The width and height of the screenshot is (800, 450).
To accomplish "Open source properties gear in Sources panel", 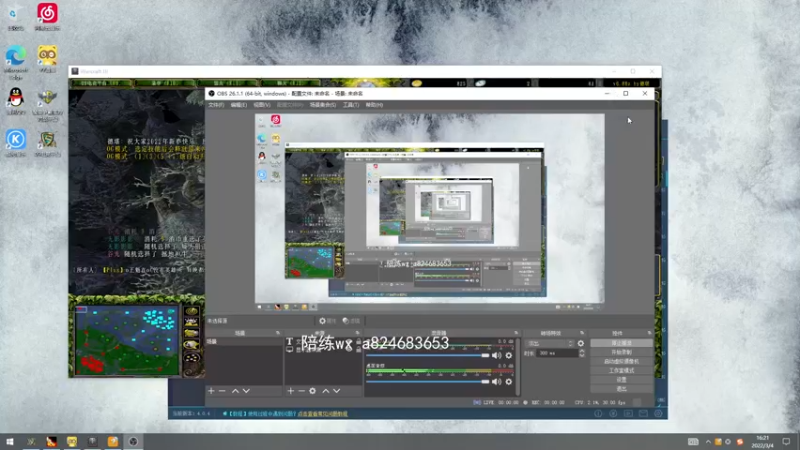I will (312, 391).
